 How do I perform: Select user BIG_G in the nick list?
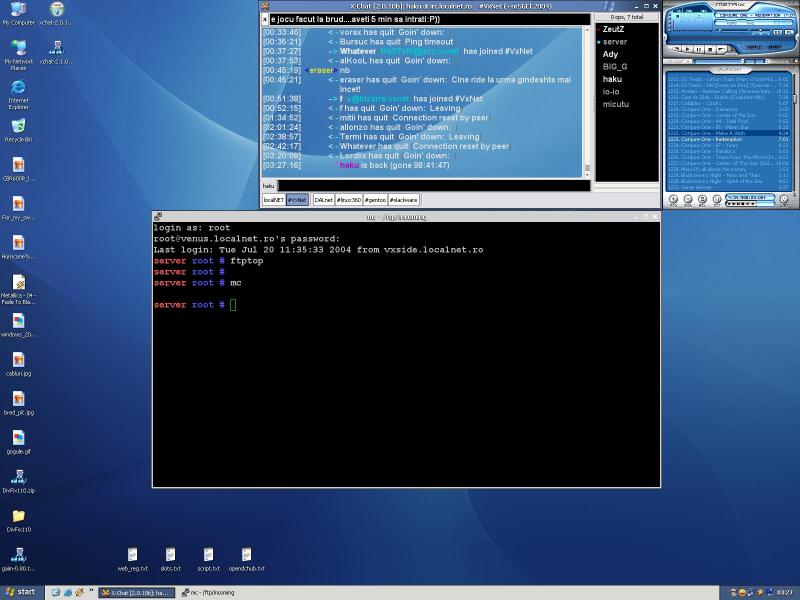point(615,66)
